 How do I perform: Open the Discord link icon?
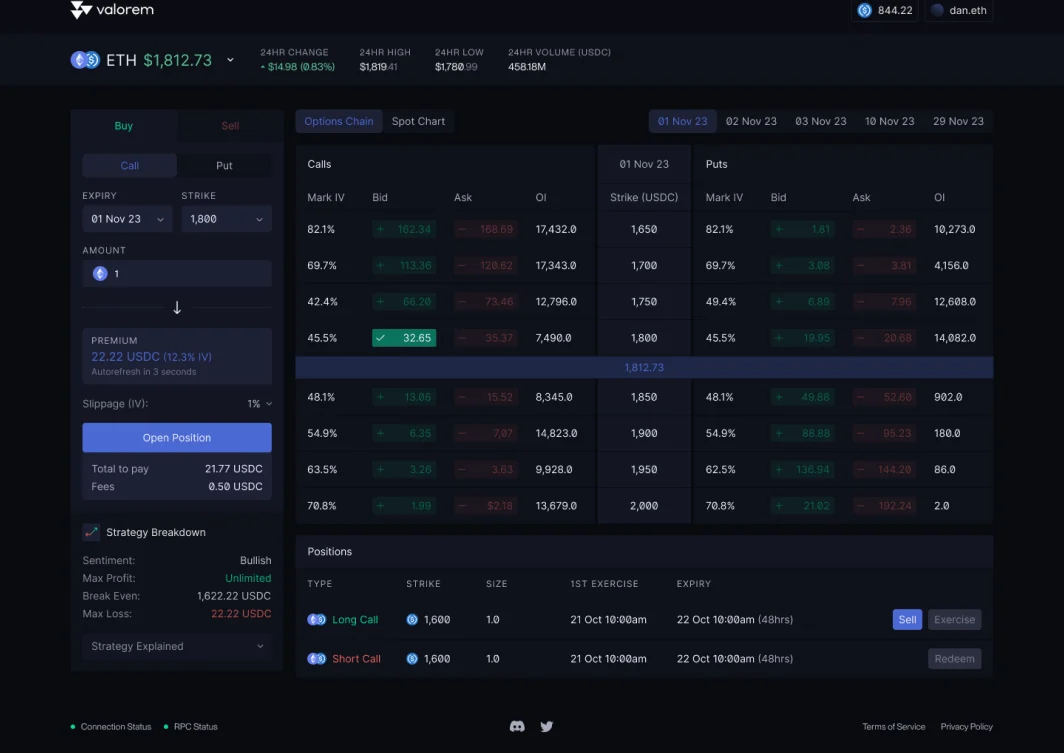[517, 727]
